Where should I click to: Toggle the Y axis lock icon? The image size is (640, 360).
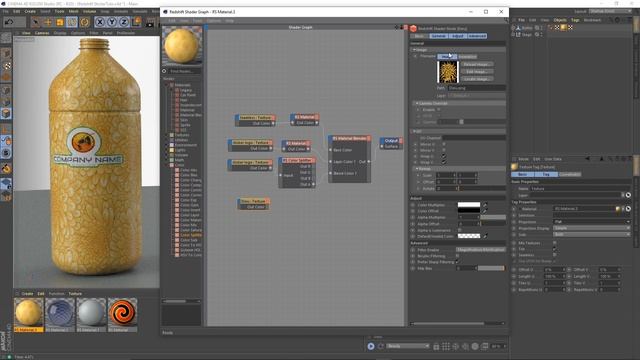(x=112, y=22)
